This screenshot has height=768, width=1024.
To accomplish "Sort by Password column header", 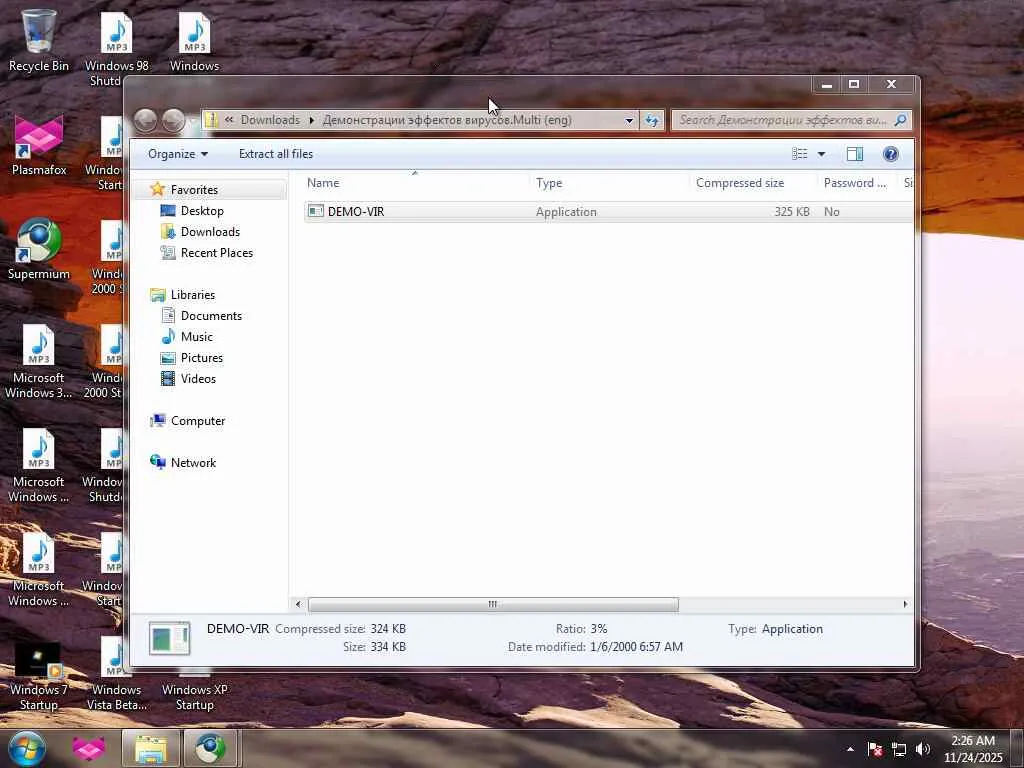I will [x=857, y=184].
